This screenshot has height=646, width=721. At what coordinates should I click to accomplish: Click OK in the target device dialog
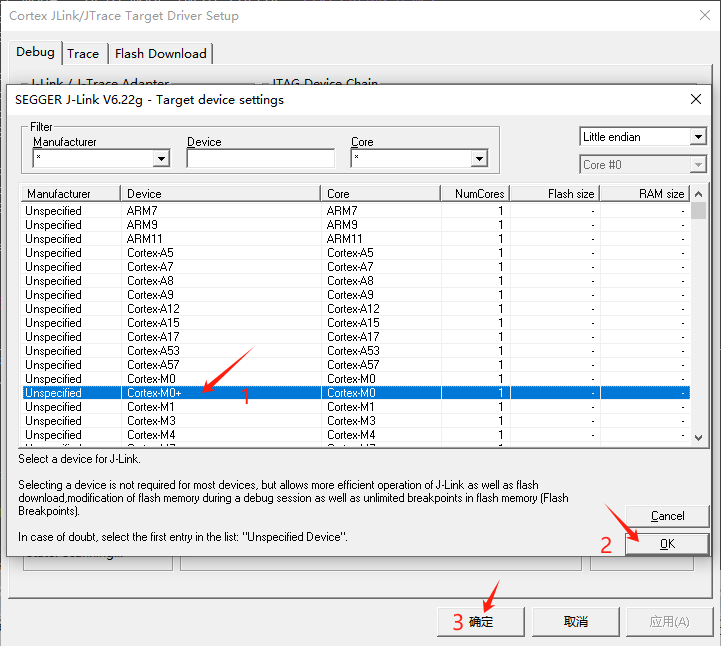[x=667, y=544]
